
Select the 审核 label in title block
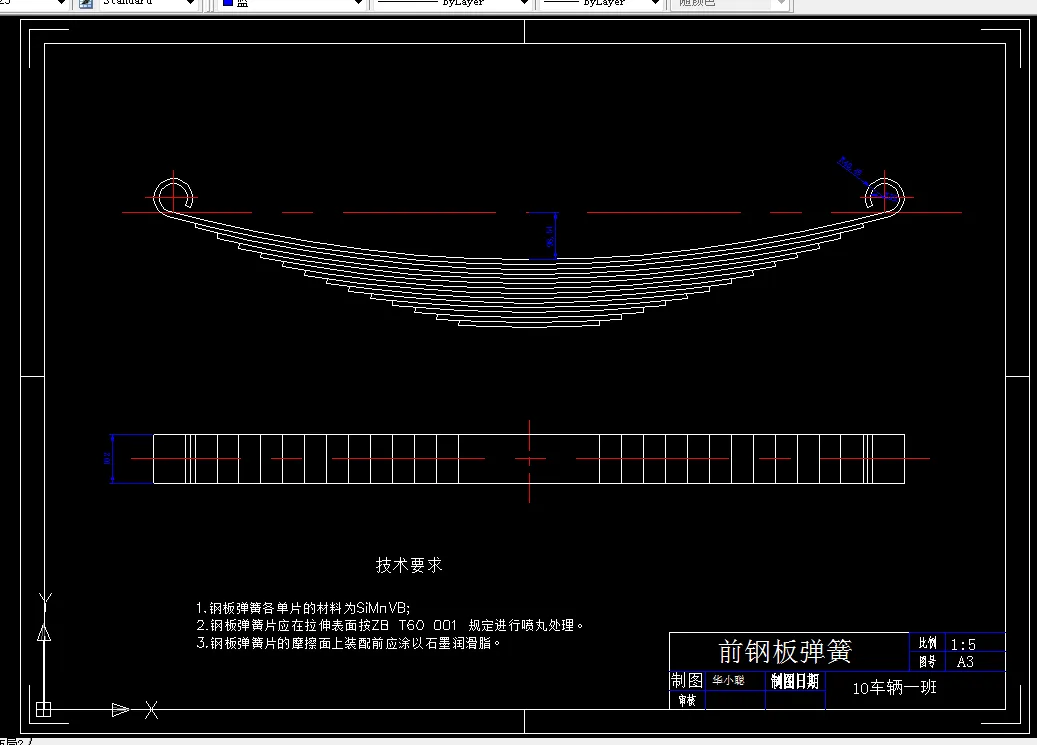point(687,700)
